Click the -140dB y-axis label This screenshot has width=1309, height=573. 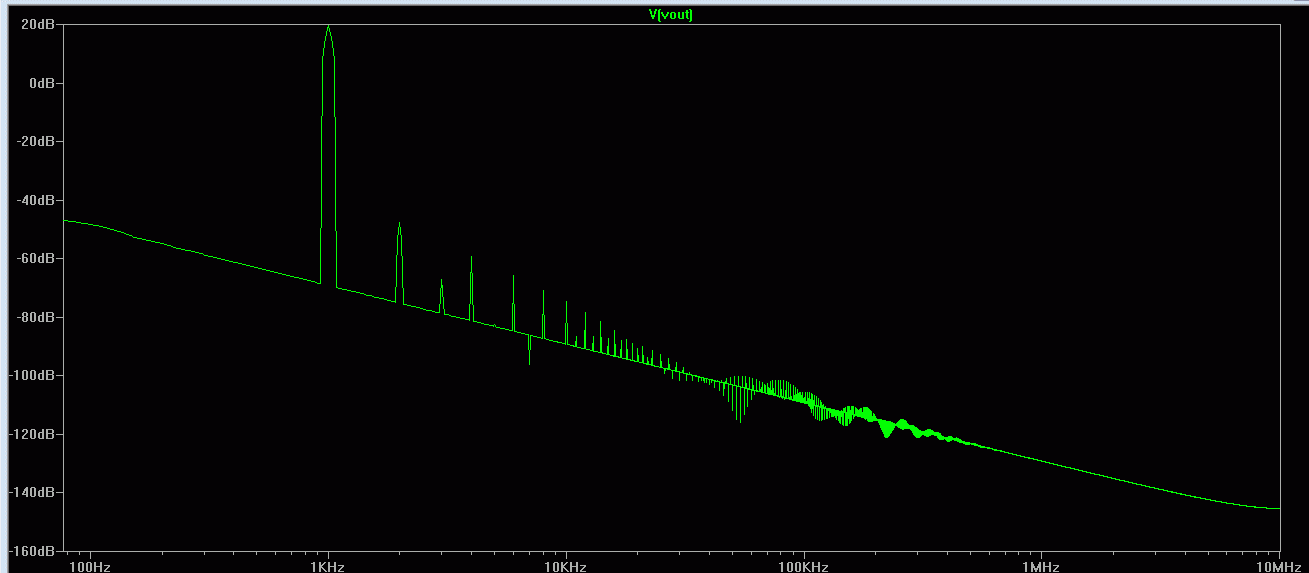tap(32, 492)
